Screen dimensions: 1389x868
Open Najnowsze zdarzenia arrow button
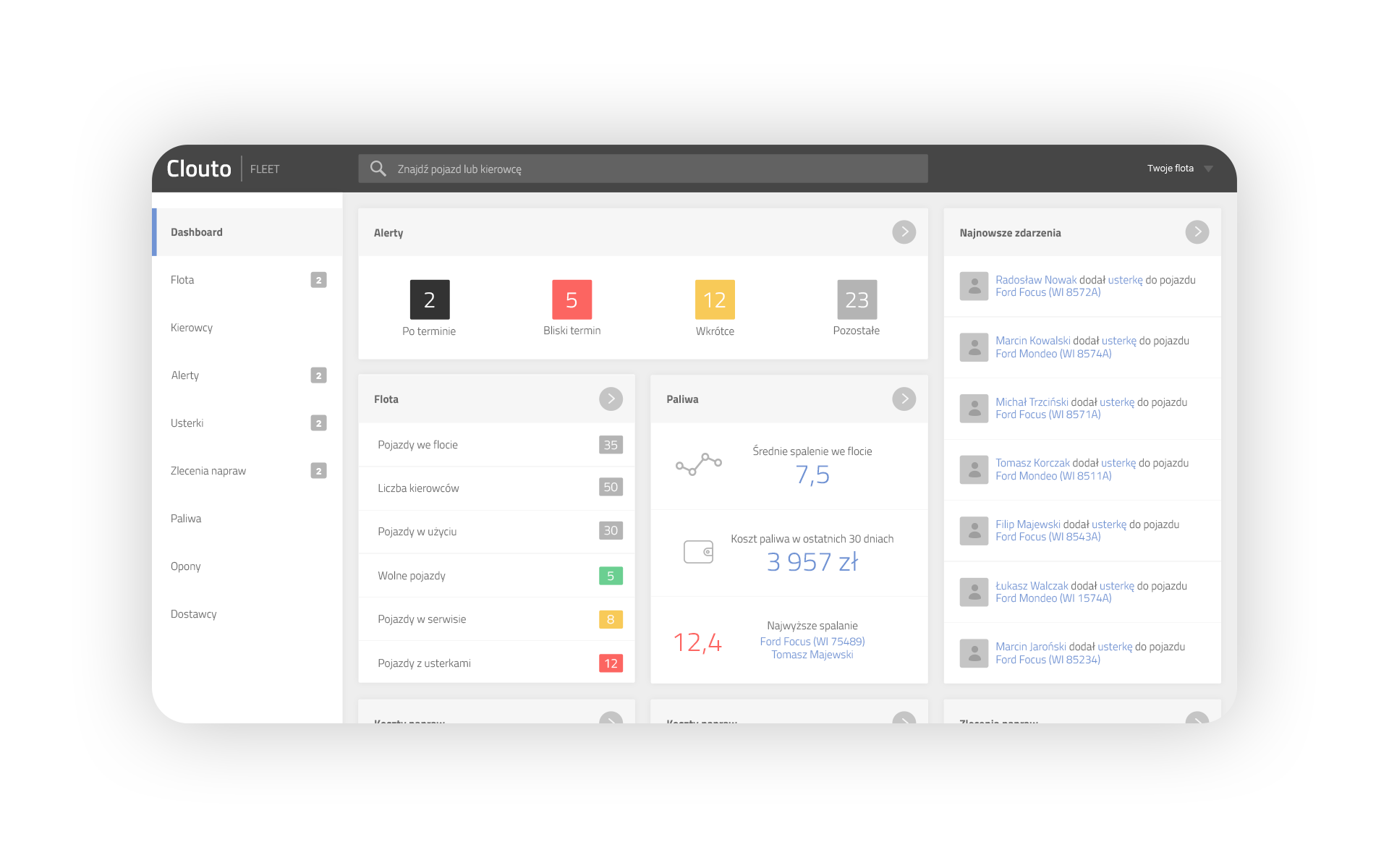coord(1197,232)
